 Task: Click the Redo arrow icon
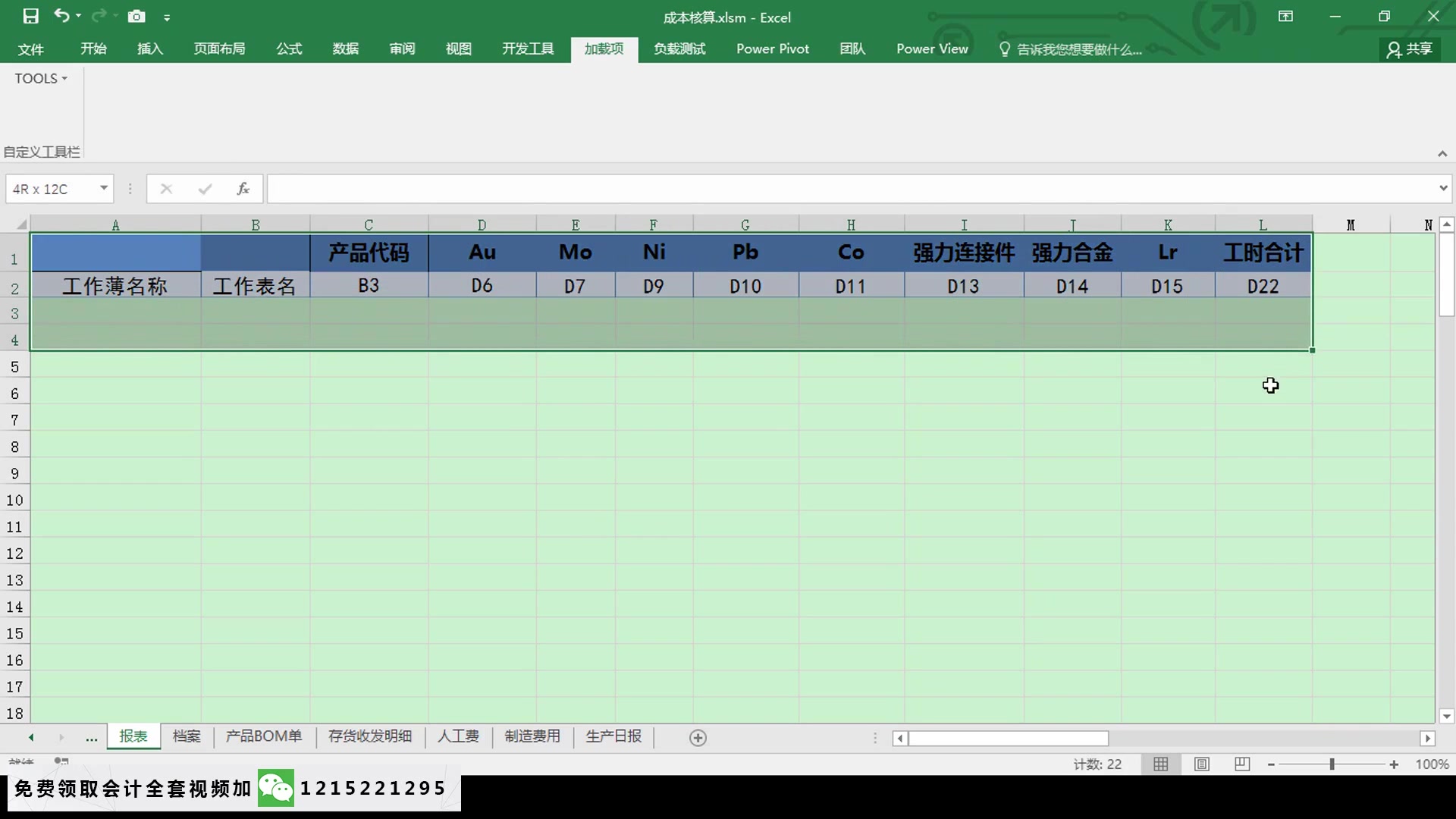coord(99,16)
